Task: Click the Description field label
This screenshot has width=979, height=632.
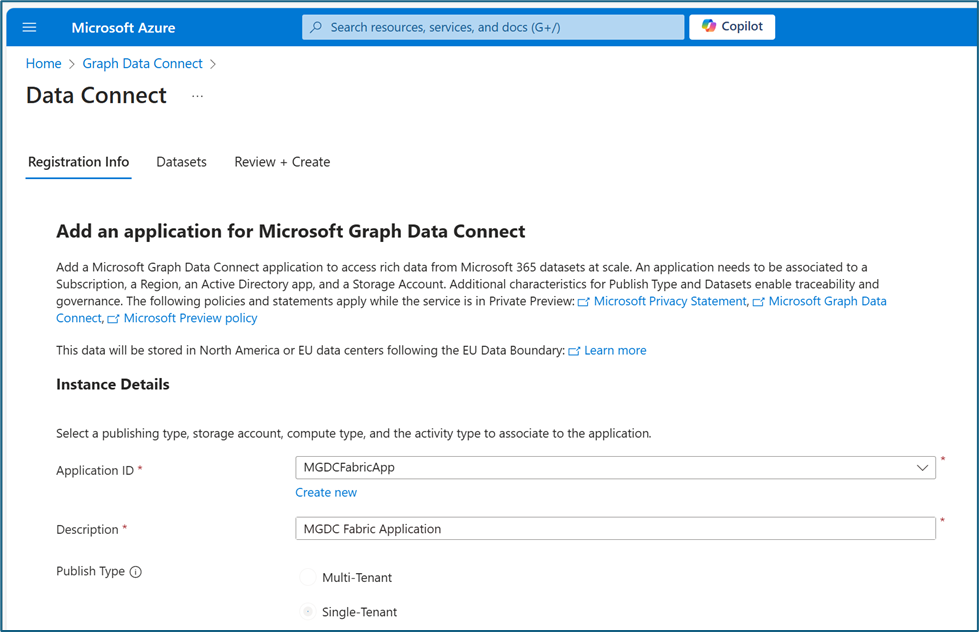Action: pos(87,530)
